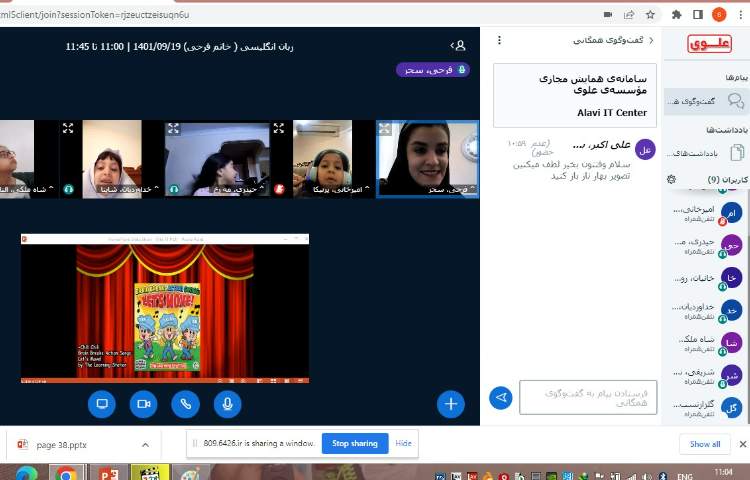Open the شاه ملکی webcam name dropdown
The height and width of the screenshot is (480, 750).
(27, 189)
